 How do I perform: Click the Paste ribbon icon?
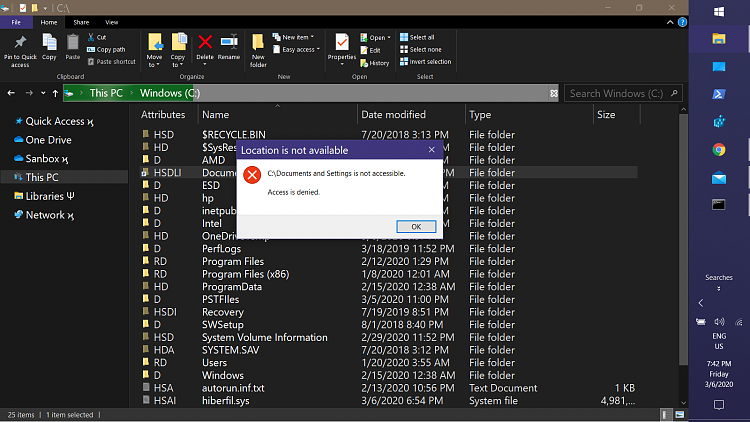(73, 47)
